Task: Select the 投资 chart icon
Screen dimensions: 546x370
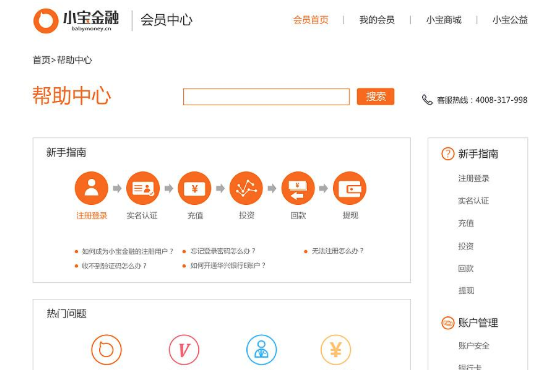Action: [x=246, y=188]
